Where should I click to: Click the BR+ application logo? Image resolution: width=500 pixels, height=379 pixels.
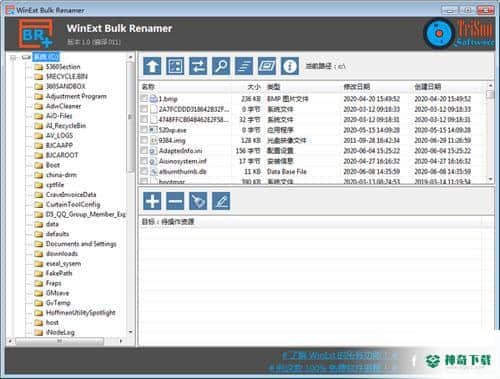click(36, 34)
